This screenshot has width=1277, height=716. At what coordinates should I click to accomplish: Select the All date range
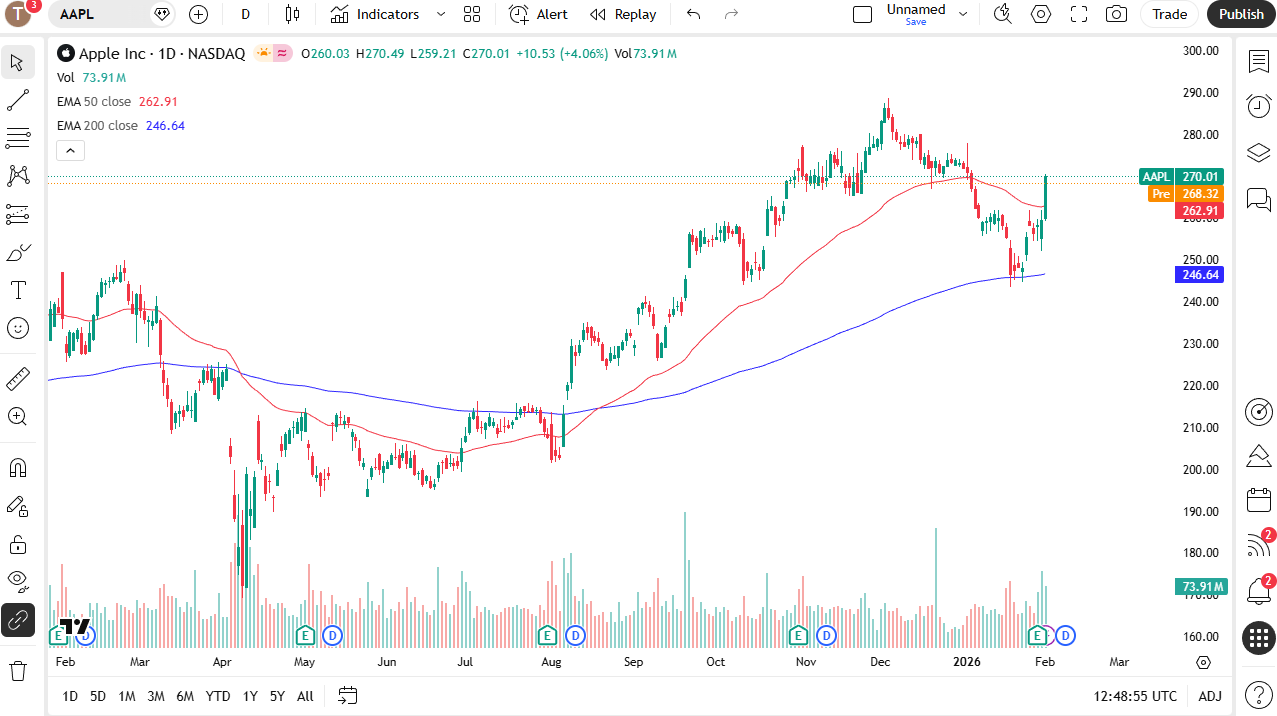tap(305, 696)
